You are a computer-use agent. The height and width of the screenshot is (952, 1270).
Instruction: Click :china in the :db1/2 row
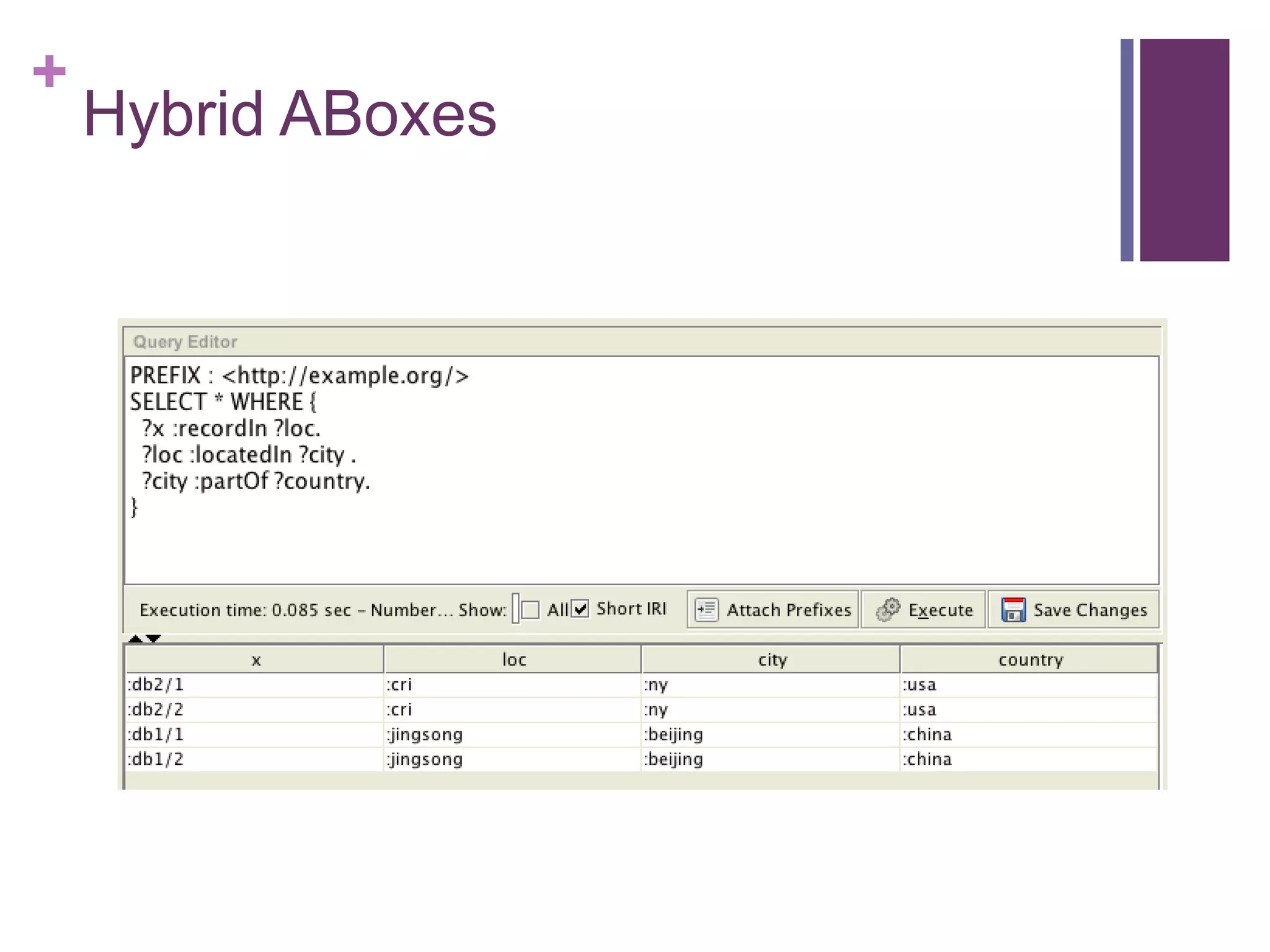click(x=1029, y=759)
